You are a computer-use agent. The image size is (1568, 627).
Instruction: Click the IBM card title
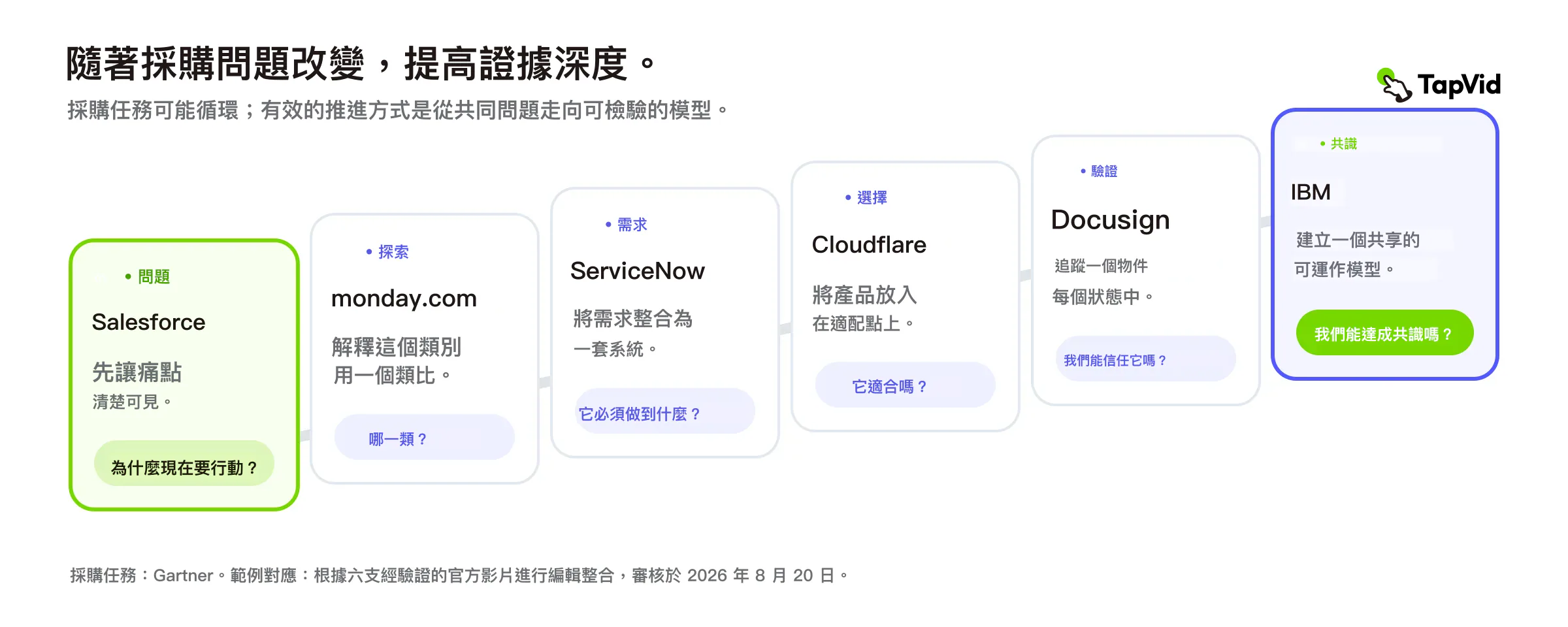1311,192
